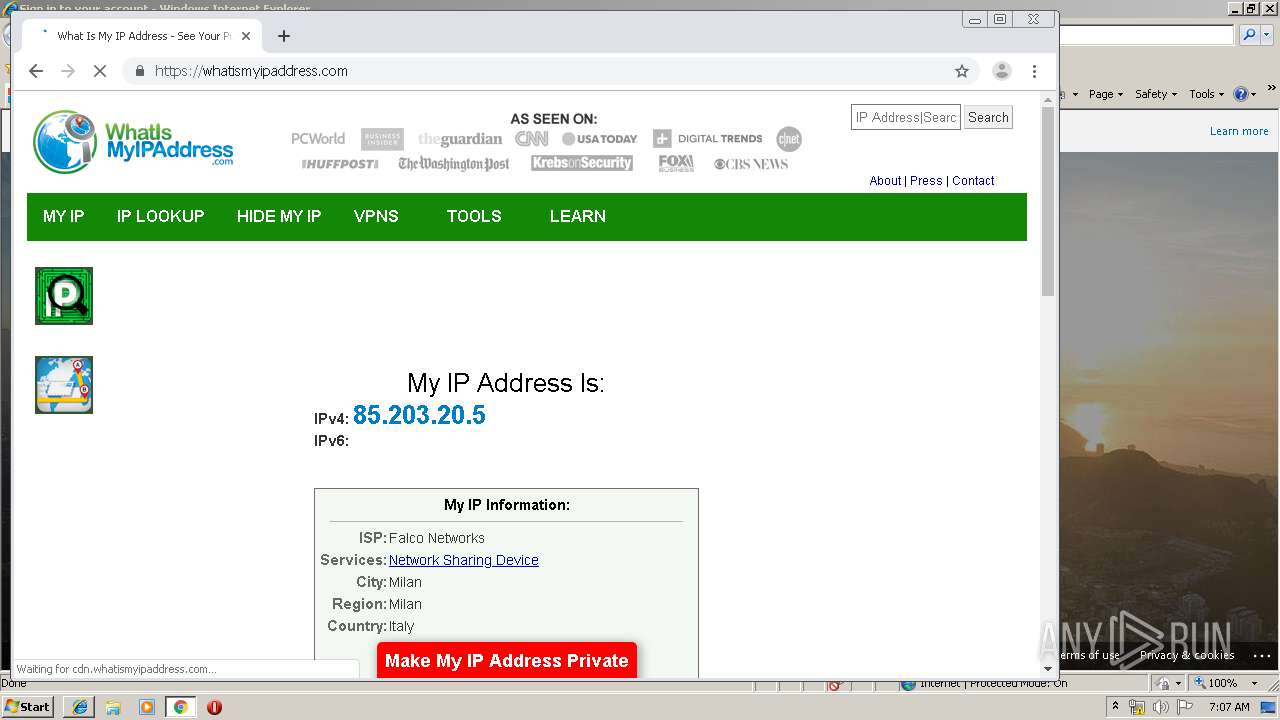Image resolution: width=1280 pixels, height=720 pixels.
Task: Click the Digital Trends logo
Action: (707, 139)
